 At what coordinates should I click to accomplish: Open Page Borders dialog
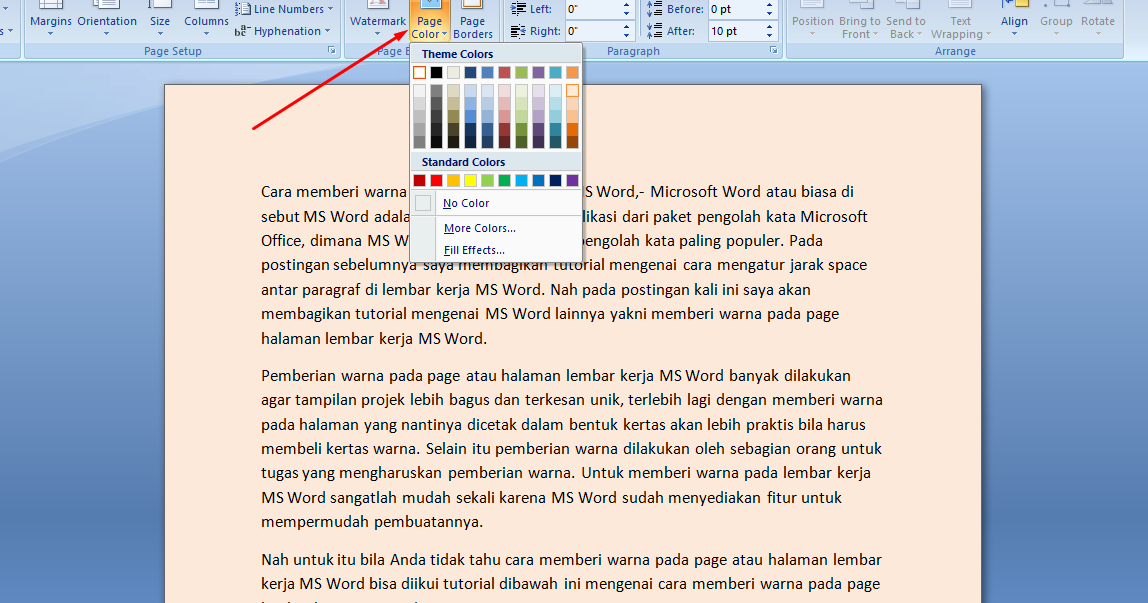[473, 21]
